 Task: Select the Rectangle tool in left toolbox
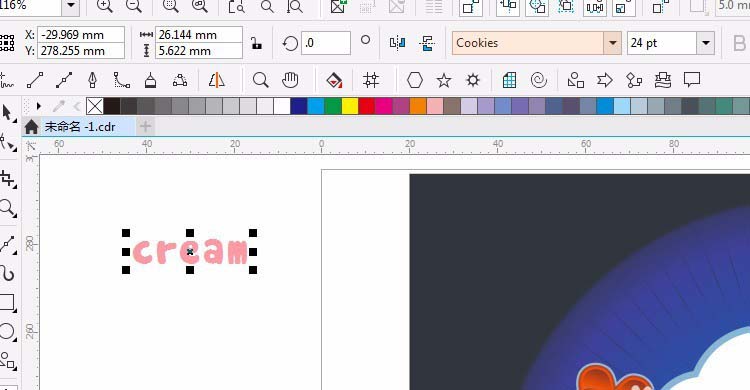pos(7,302)
